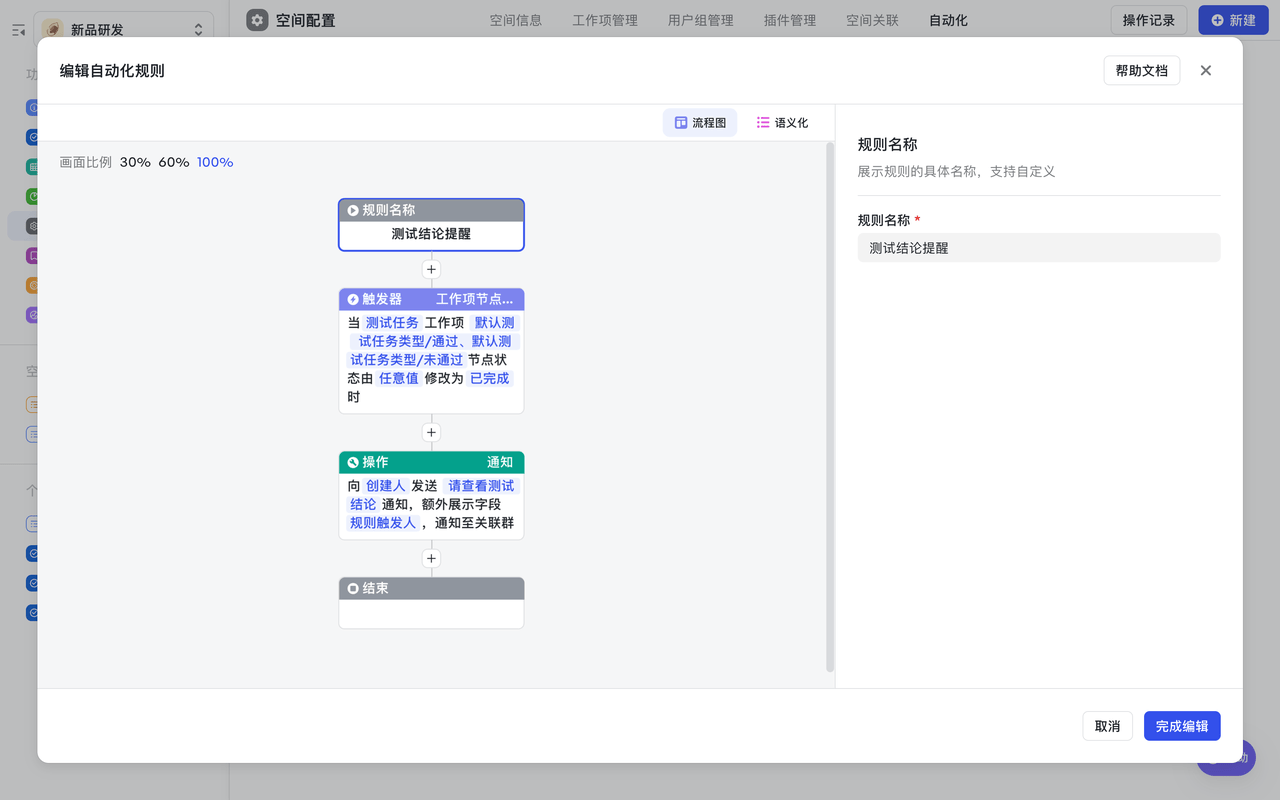Click the 取消 button
The width and height of the screenshot is (1280, 800).
coord(1107,726)
